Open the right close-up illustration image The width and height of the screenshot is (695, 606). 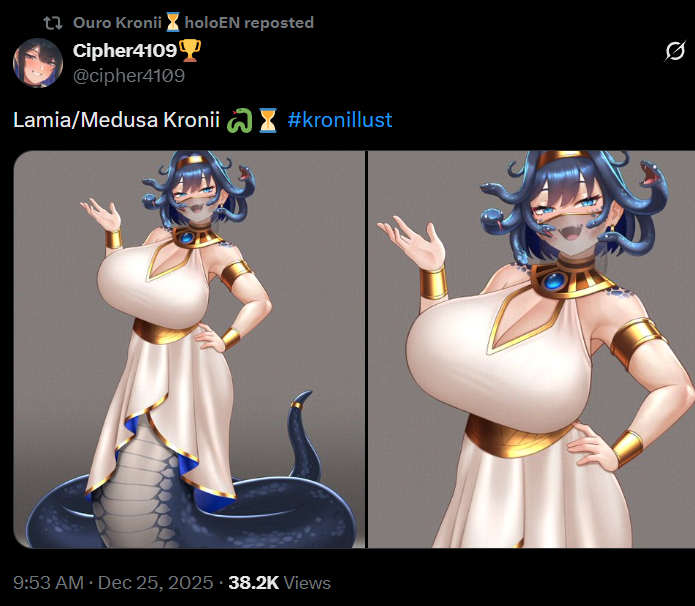(531, 349)
